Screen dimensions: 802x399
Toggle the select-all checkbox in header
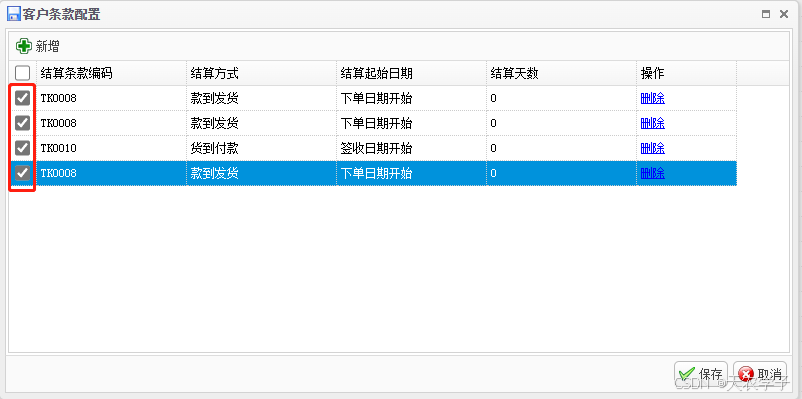click(x=23, y=73)
